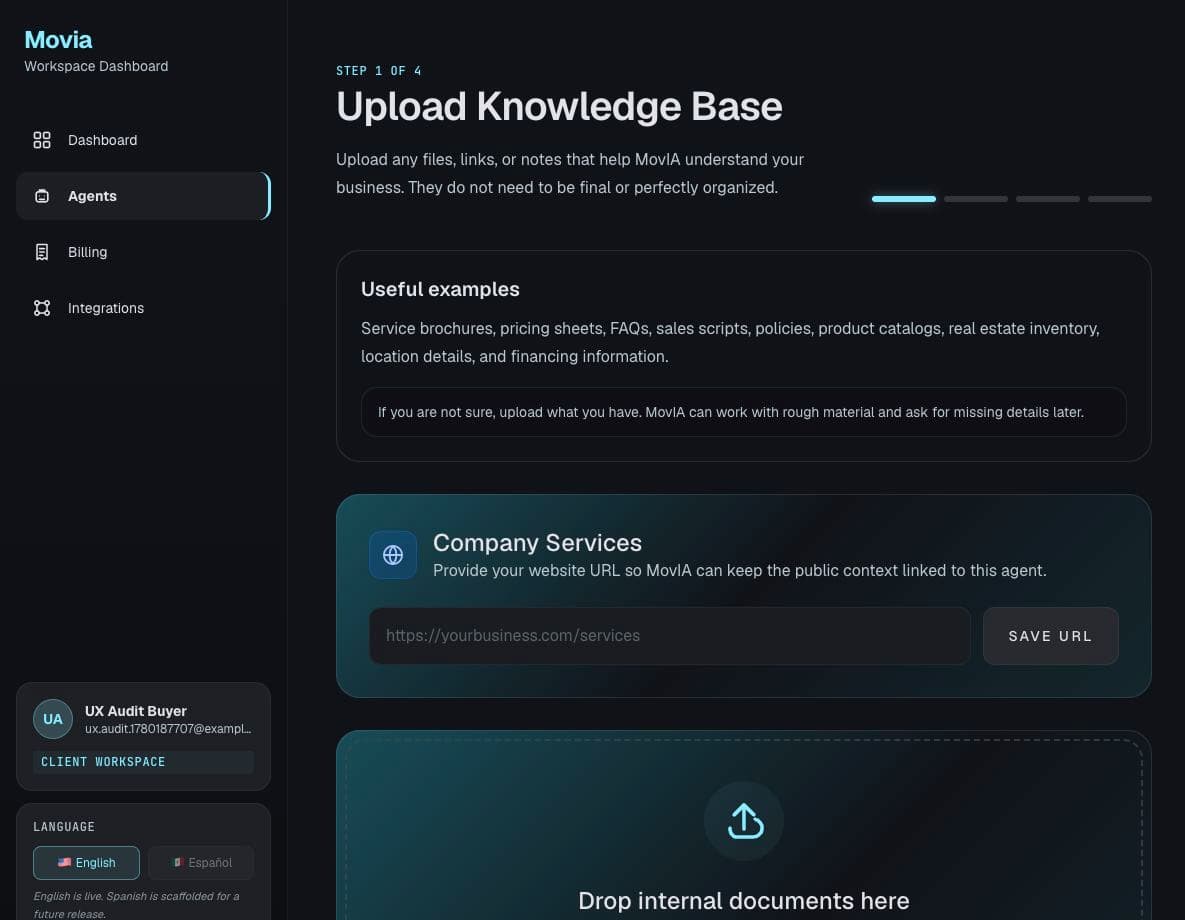
Task: Click the 'Company Services' heading
Action: (537, 543)
